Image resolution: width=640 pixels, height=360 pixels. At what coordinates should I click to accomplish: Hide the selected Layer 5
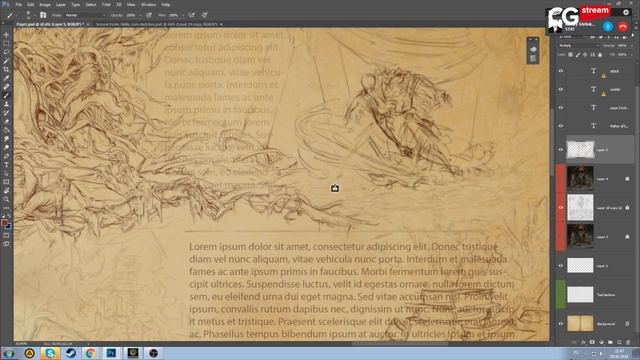point(561,150)
